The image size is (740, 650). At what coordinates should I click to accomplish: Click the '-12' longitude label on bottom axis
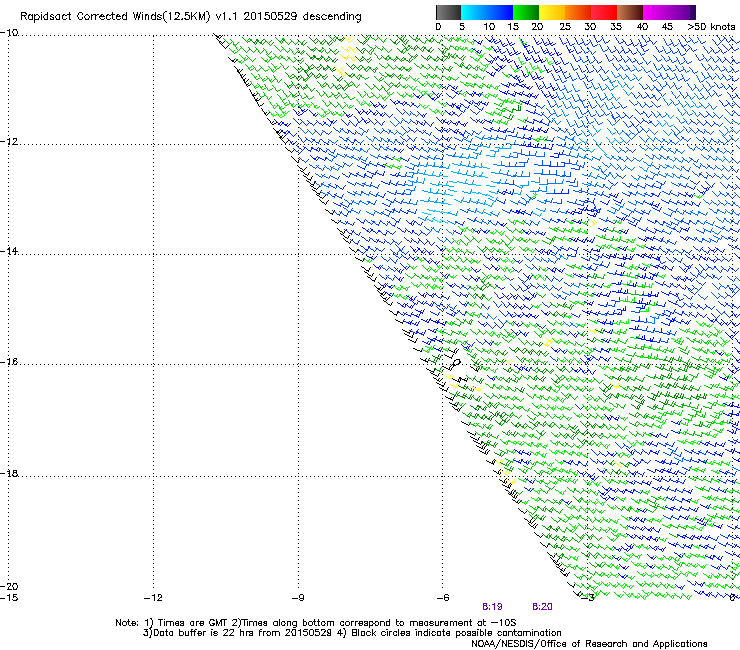[x=153, y=598]
